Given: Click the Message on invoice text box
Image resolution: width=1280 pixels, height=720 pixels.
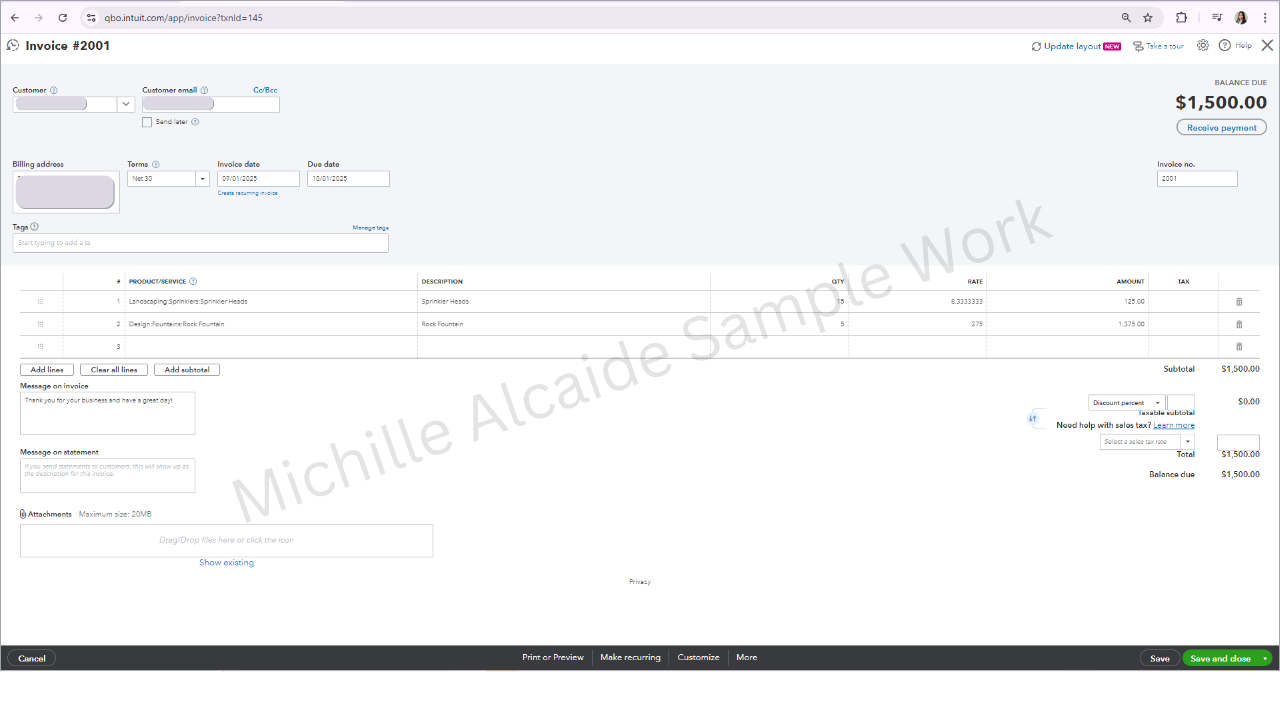Looking at the screenshot, I should click(108, 413).
